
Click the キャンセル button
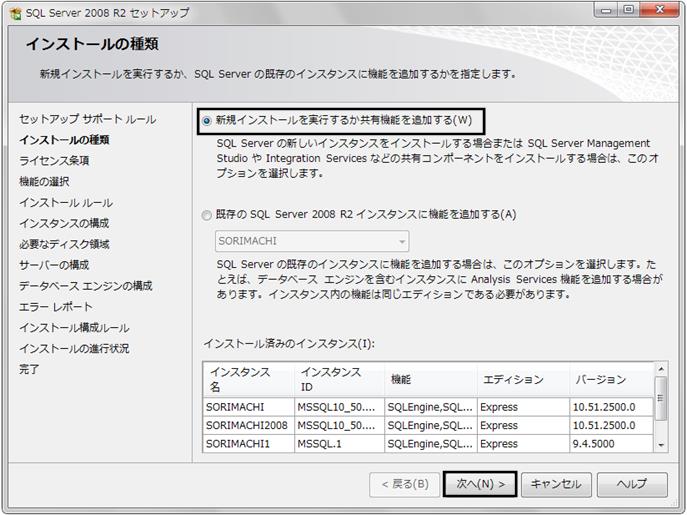click(556, 484)
